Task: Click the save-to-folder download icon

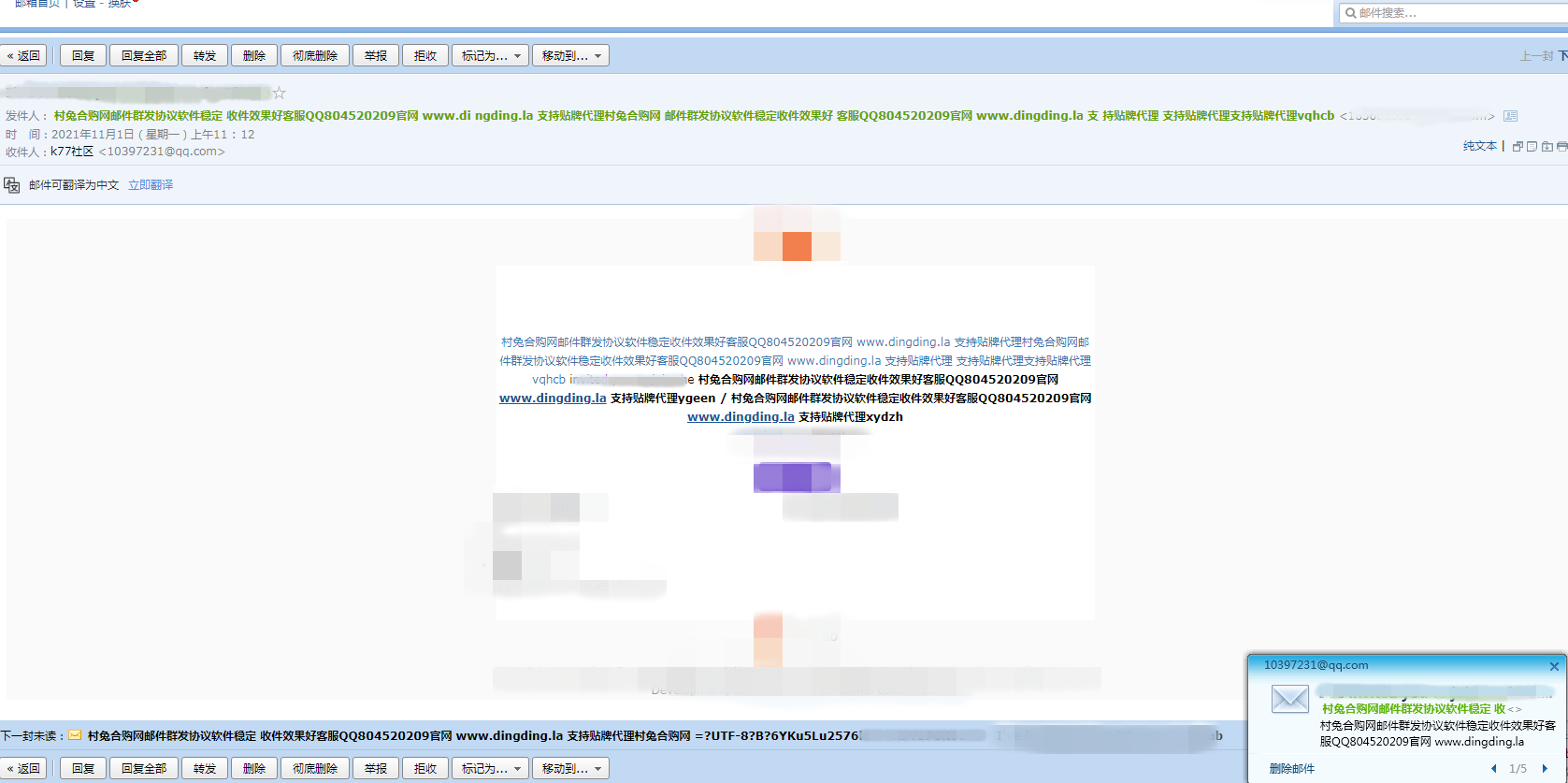Action: (1547, 147)
